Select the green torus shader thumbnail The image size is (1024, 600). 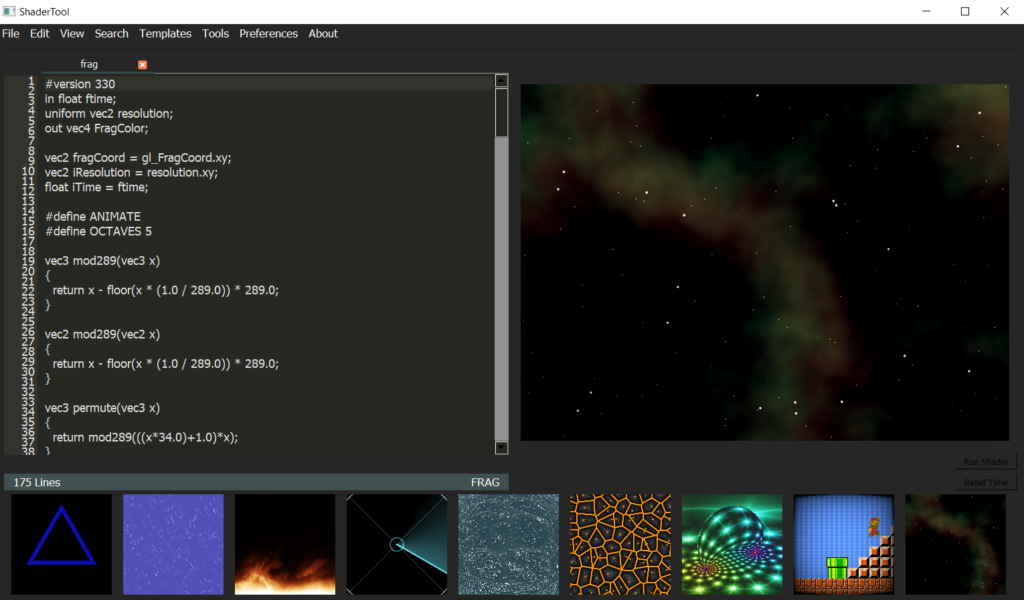click(732, 544)
